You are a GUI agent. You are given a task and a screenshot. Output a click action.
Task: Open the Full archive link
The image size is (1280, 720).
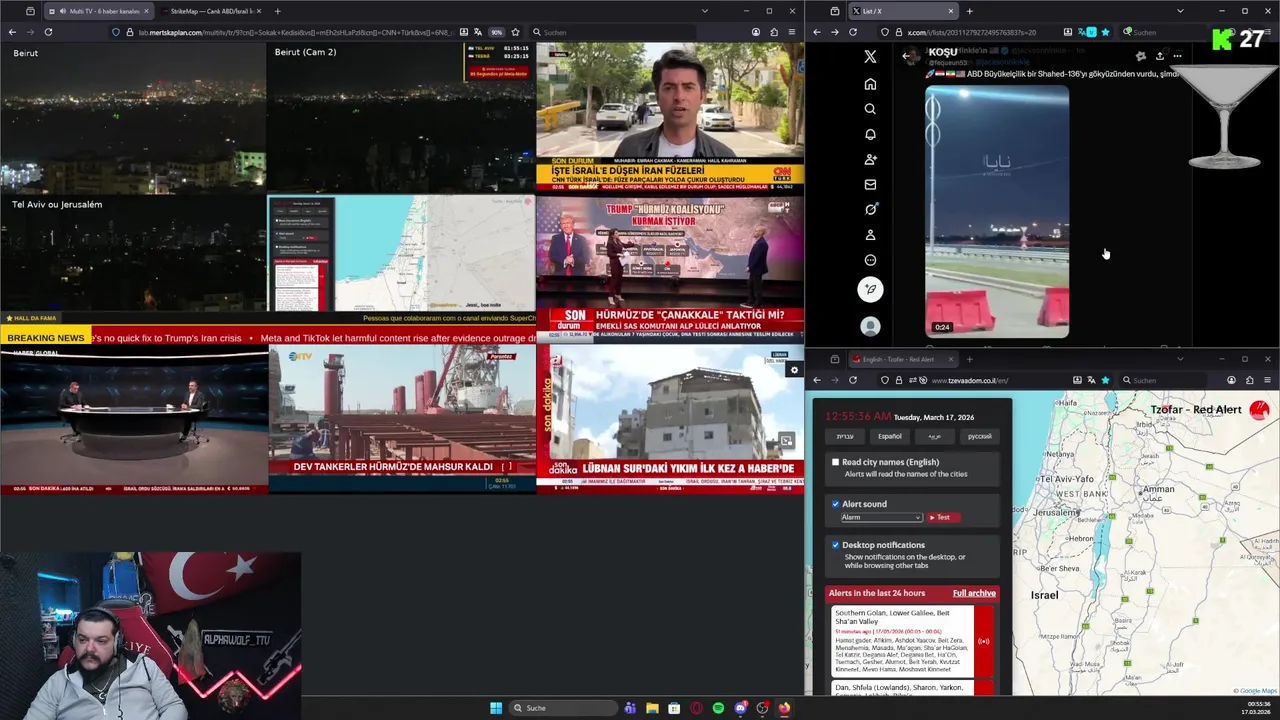pos(974,593)
